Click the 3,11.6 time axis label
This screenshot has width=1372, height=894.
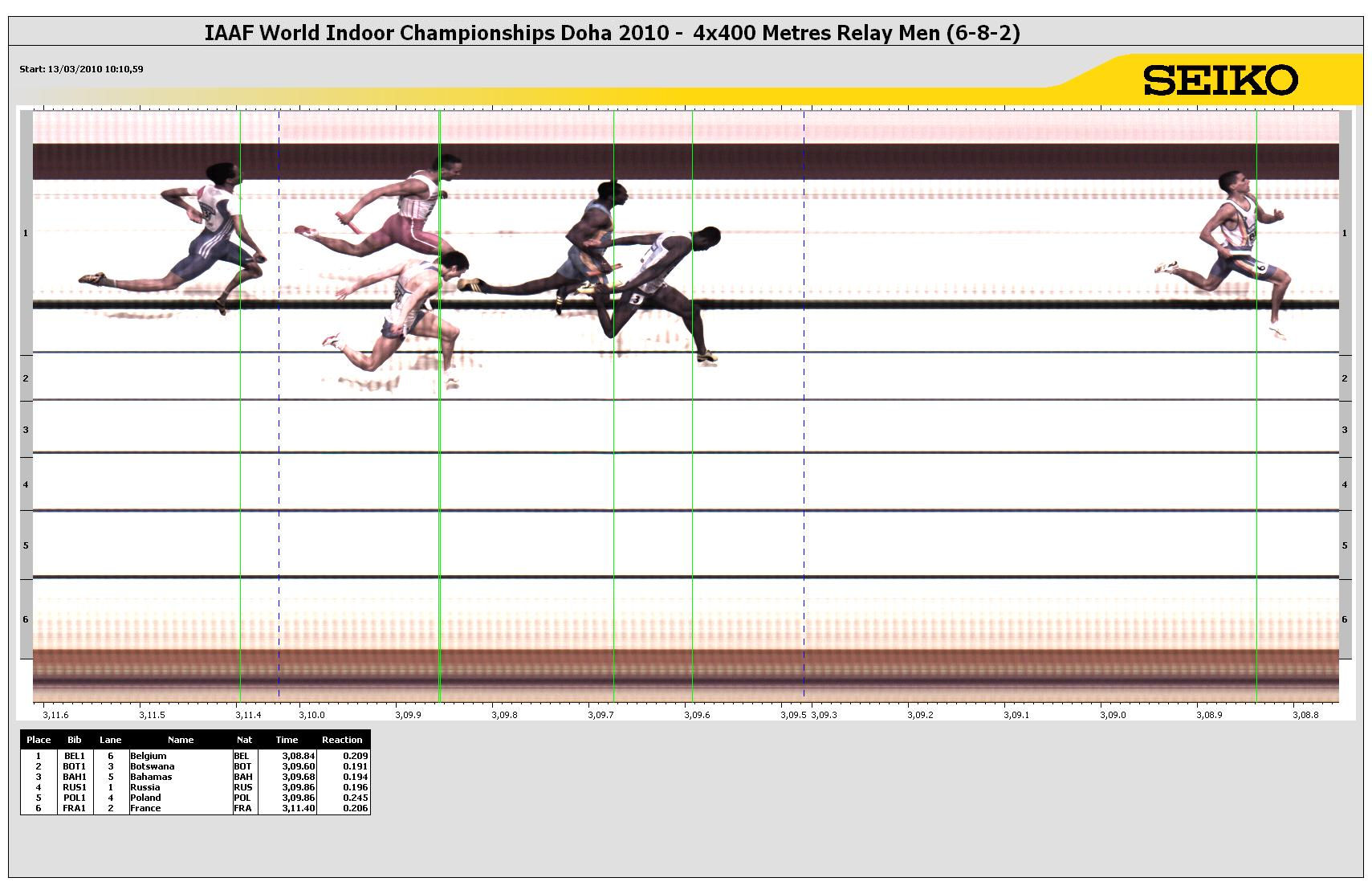[55, 715]
